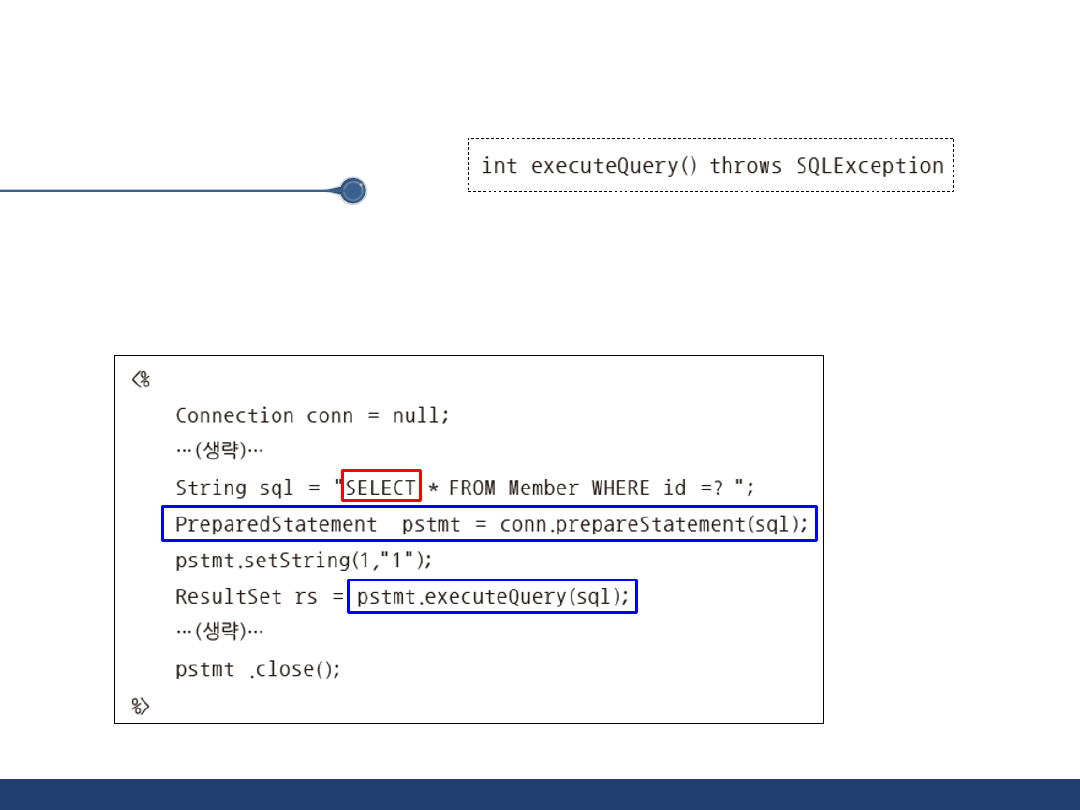Click 'conn.prepareStatement(sql)' in the code
Screen dimensions: 1080x810
coord(654,524)
